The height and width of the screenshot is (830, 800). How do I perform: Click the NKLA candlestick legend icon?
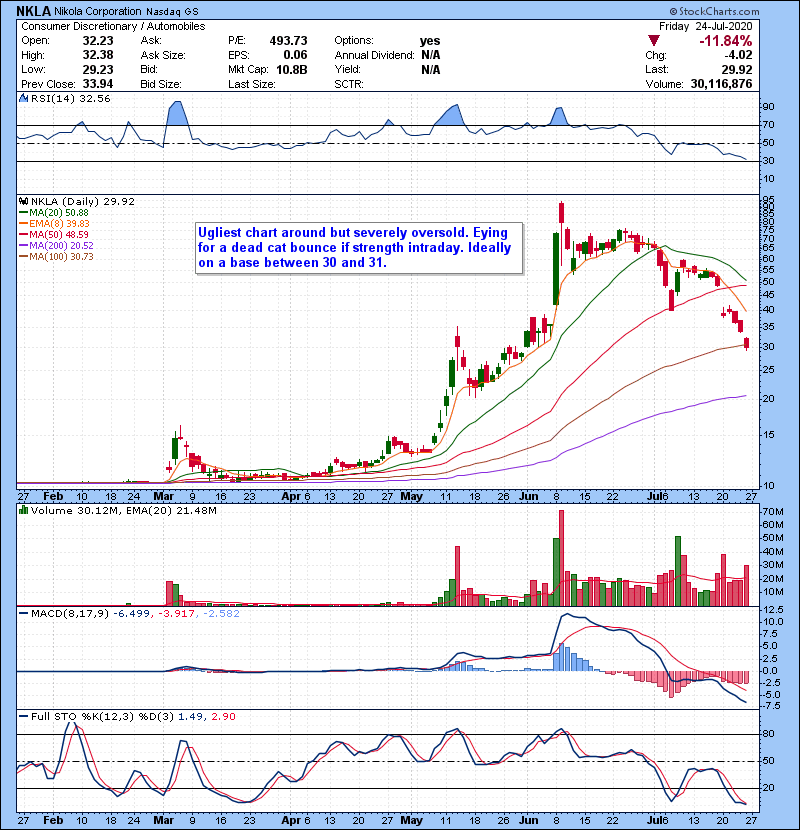coord(23,201)
